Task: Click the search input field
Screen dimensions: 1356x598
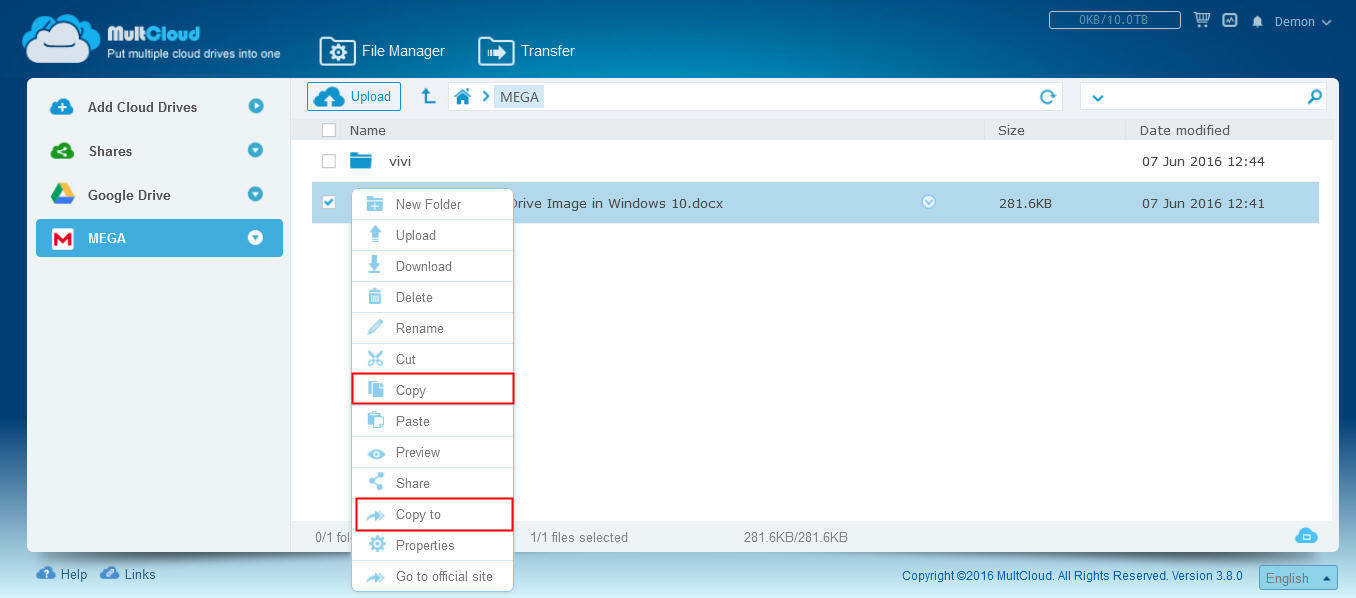Action: (x=1204, y=97)
